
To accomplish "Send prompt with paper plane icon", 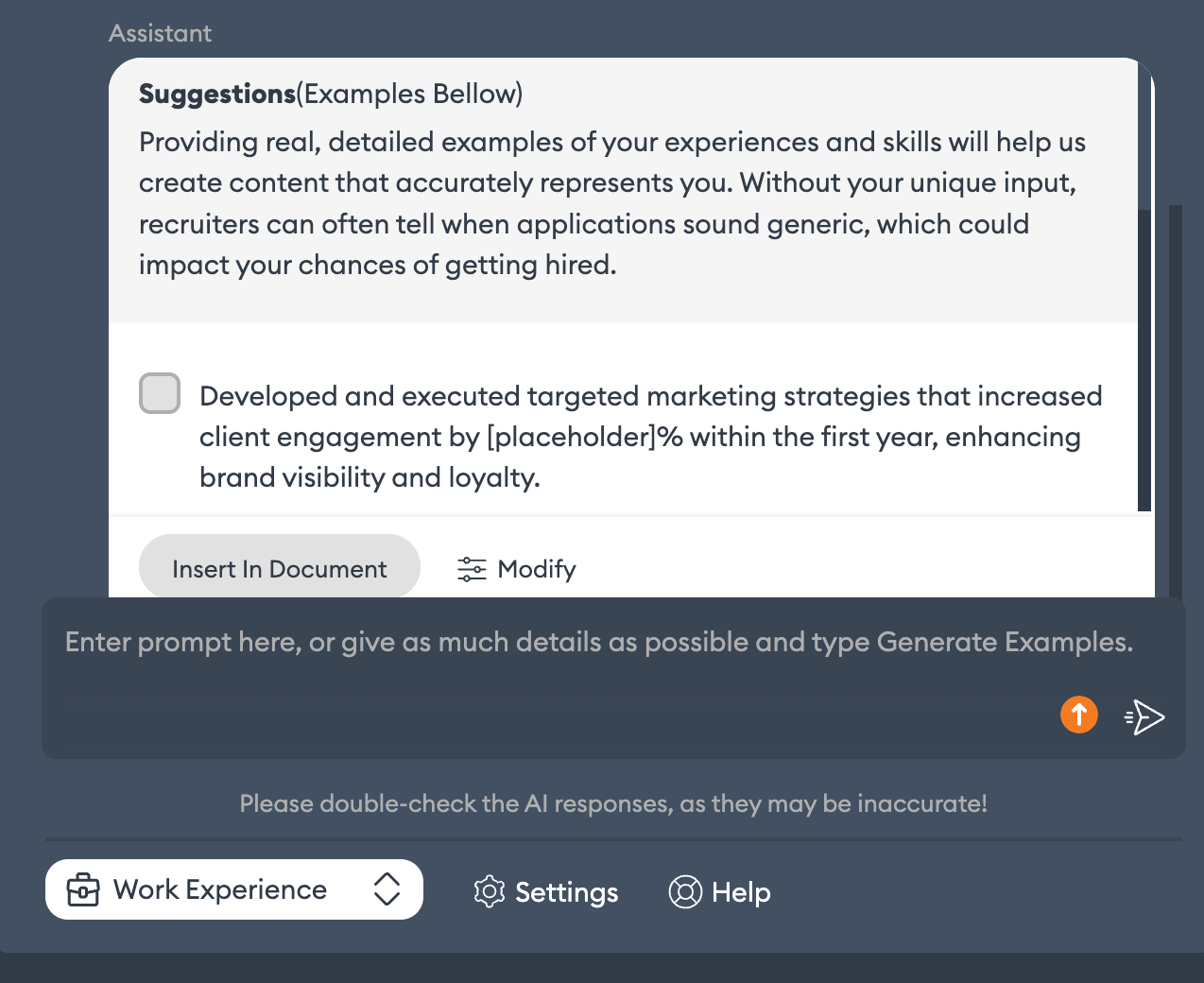I will [1144, 717].
